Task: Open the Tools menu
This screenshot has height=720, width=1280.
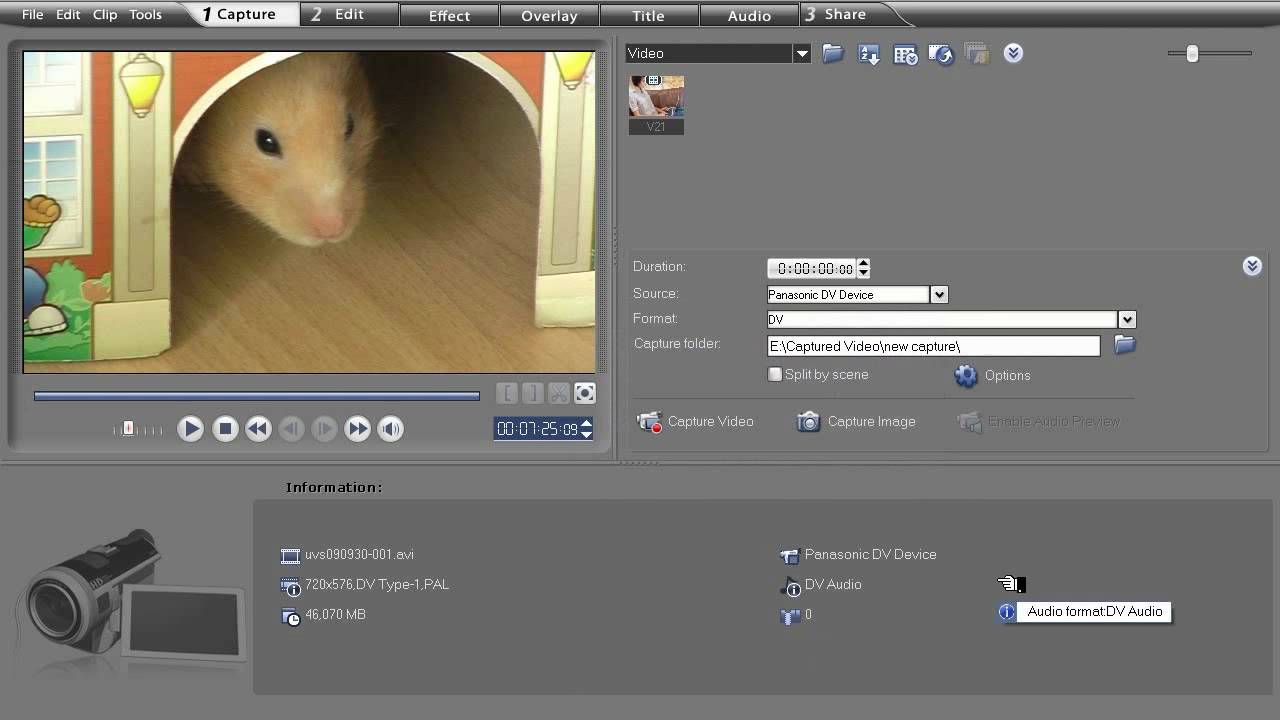Action: 145,15
